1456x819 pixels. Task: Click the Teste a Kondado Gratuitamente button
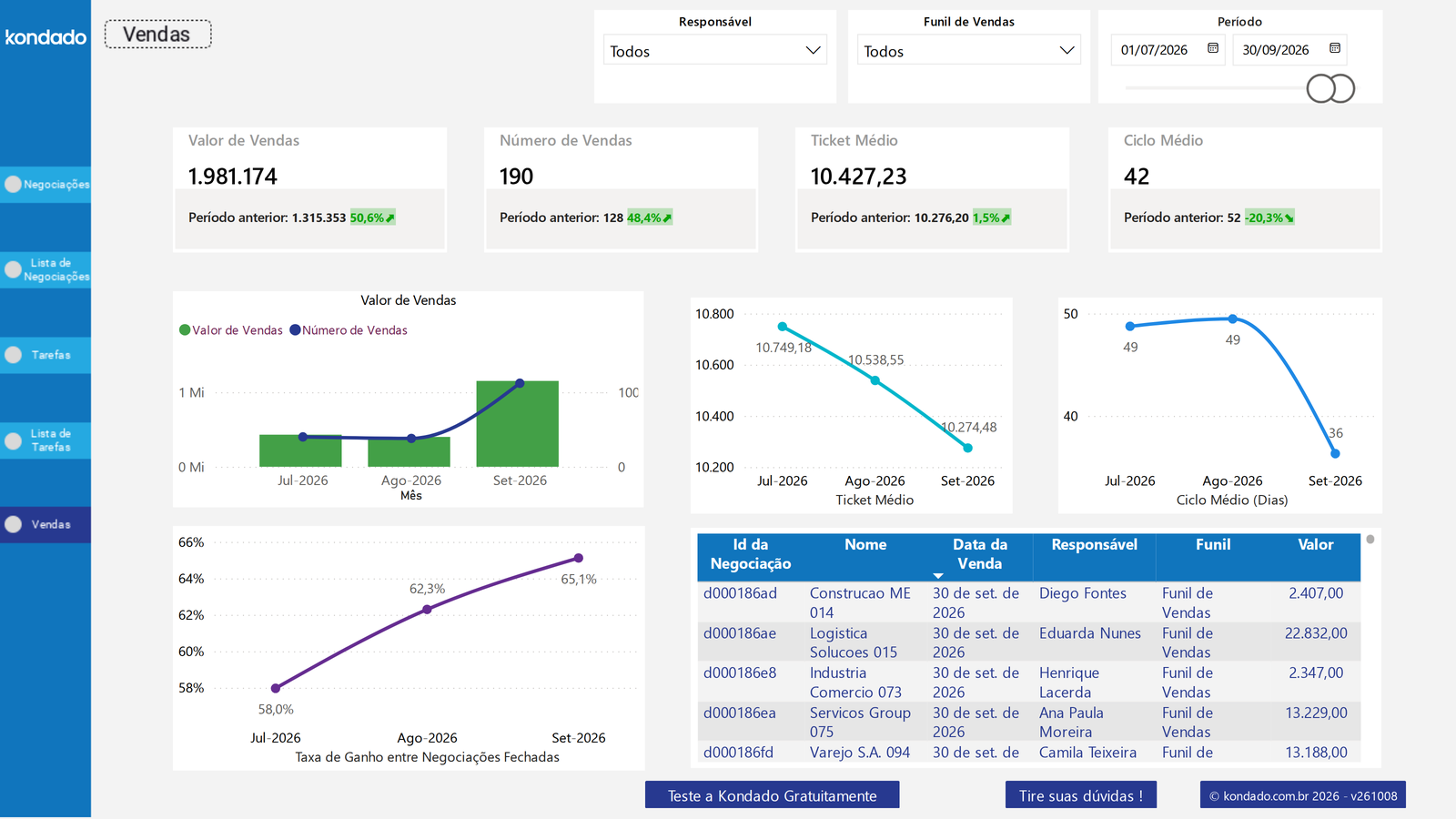pos(773,795)
